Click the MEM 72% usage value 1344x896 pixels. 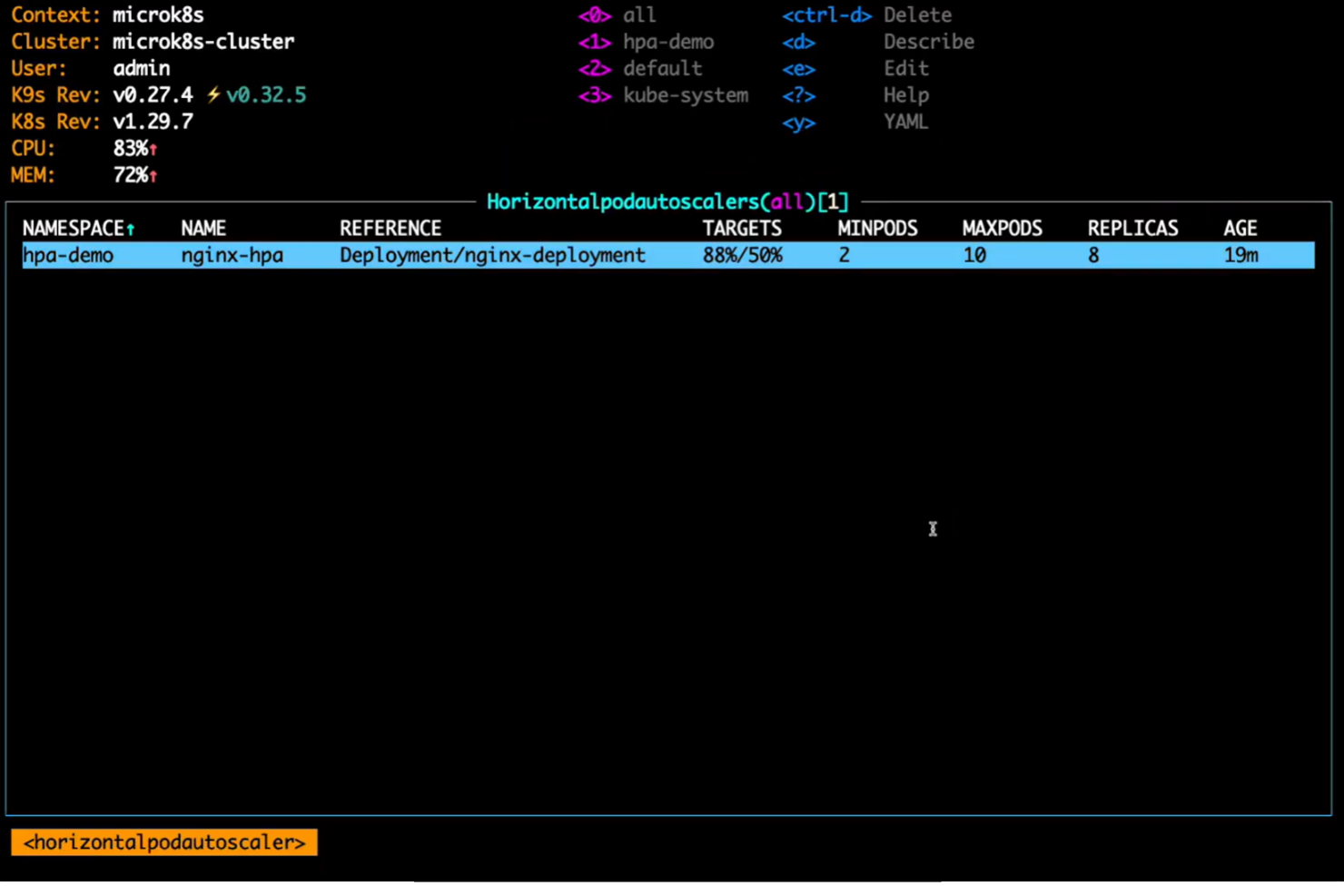[x=131, y=174]
